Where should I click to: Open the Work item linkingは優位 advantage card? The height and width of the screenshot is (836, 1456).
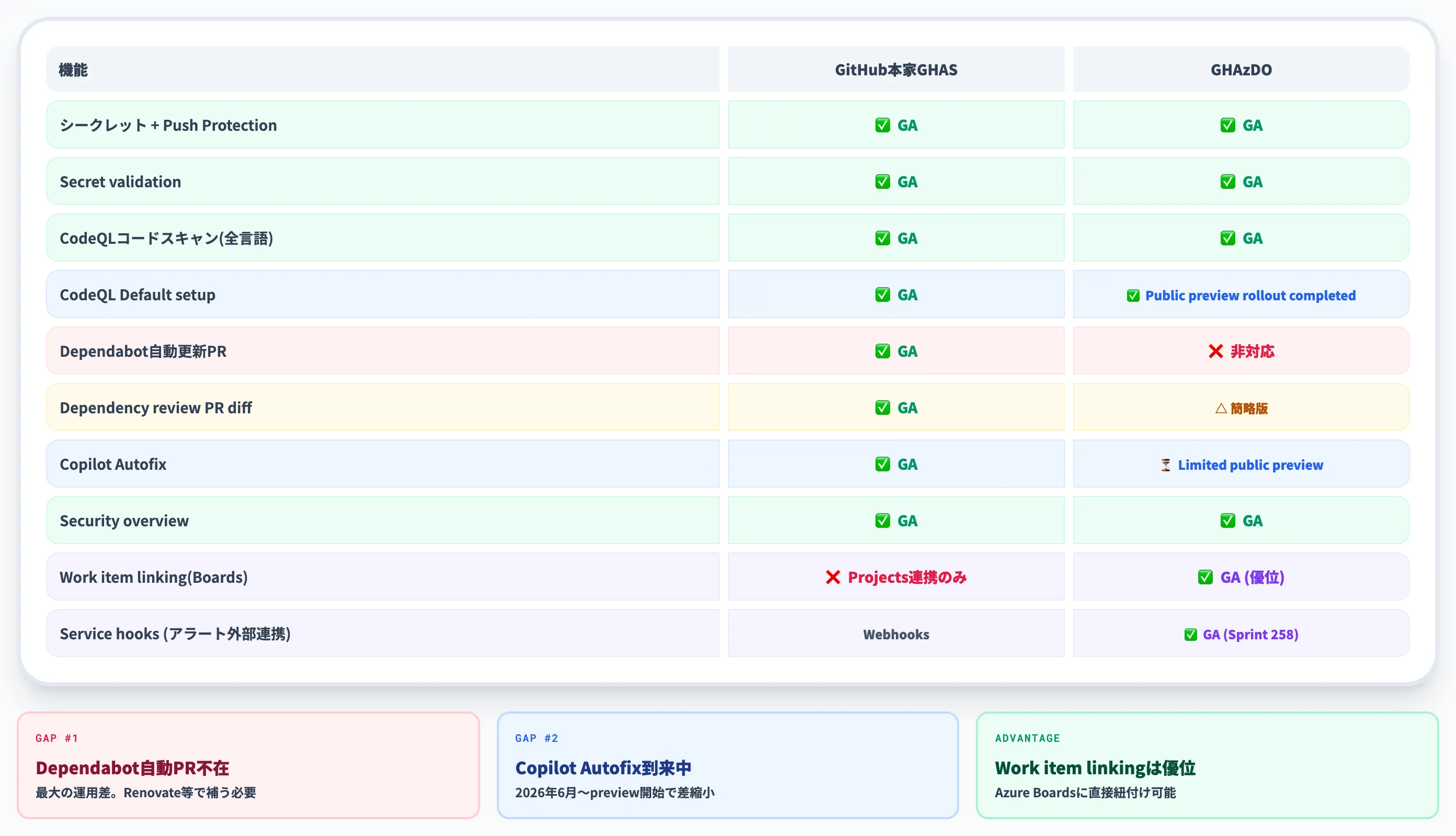pyautogui.click(x=1207, y=765)
